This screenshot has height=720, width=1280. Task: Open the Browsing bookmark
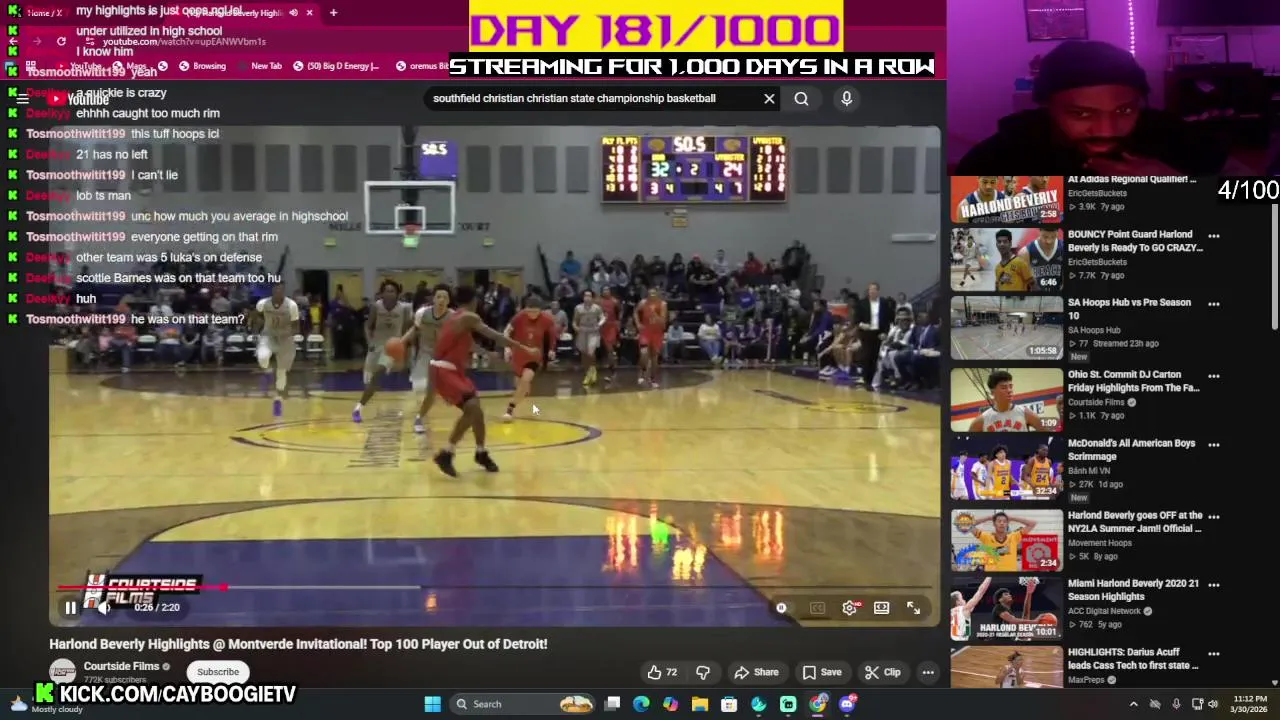click(202, 66)
